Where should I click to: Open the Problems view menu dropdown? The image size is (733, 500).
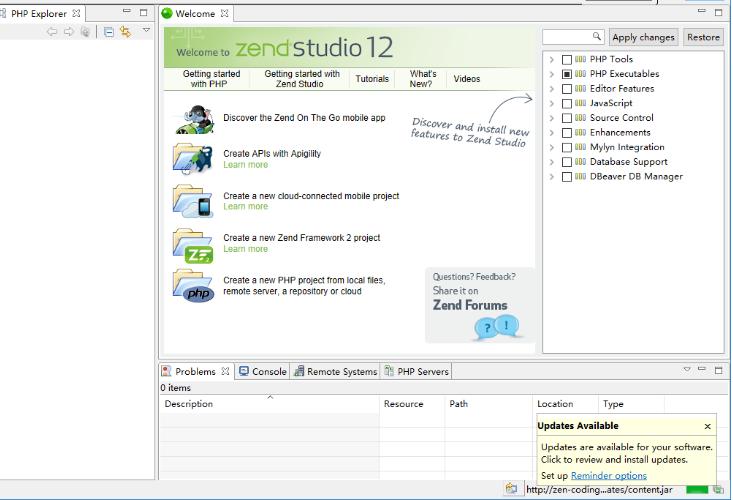tap(687, 369)
